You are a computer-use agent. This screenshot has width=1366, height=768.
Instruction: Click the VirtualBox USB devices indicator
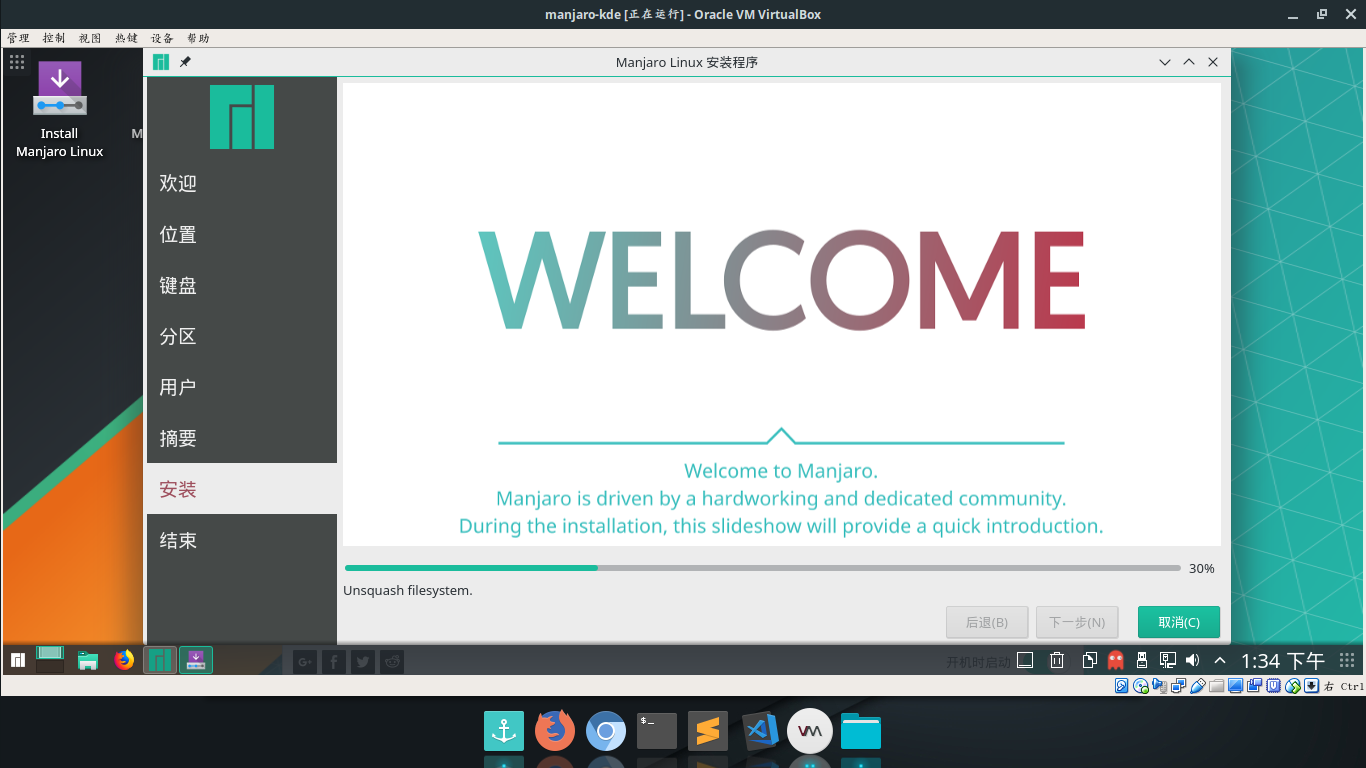[x=1198, y=686]
